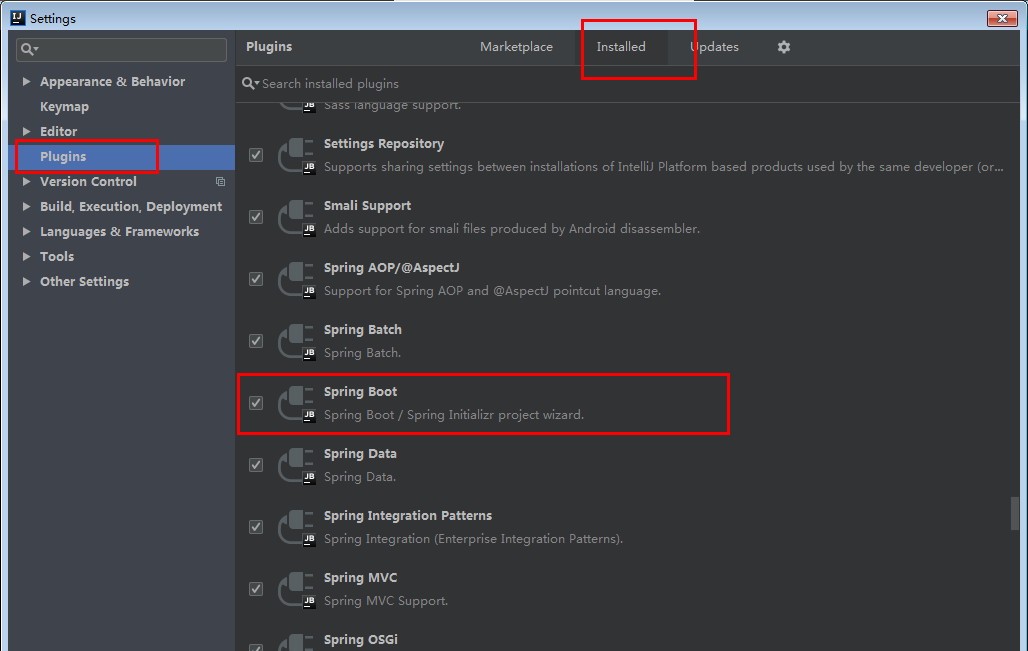The width and height of the screenshot is (1028, 651).
Task: Click the Smali Support plugin icon
Action: tap(296, 218)
